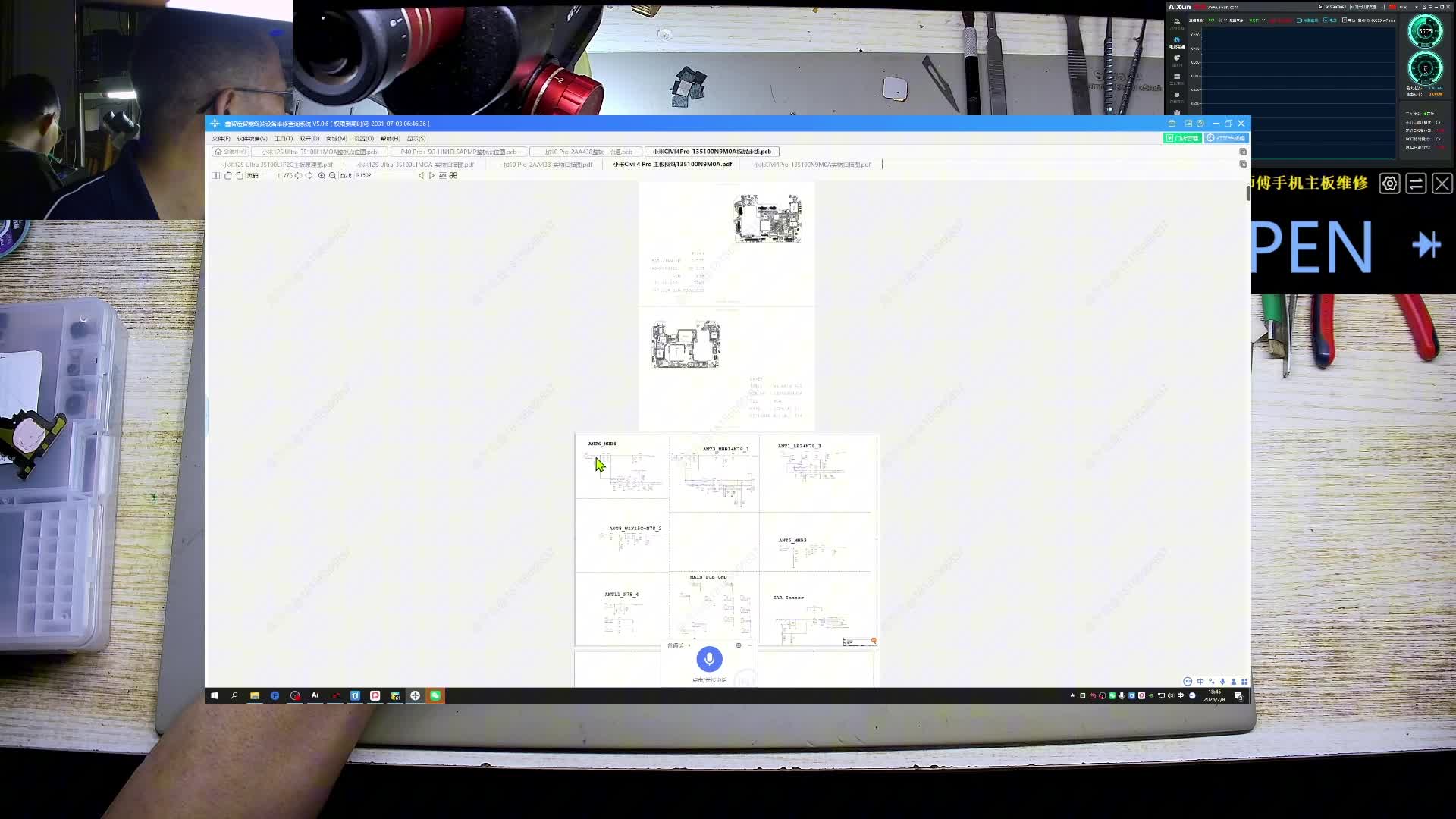Toggle the match-text search option icon
The height and width of the screenshot is (819, 1456).
click(x=443, y=176)
